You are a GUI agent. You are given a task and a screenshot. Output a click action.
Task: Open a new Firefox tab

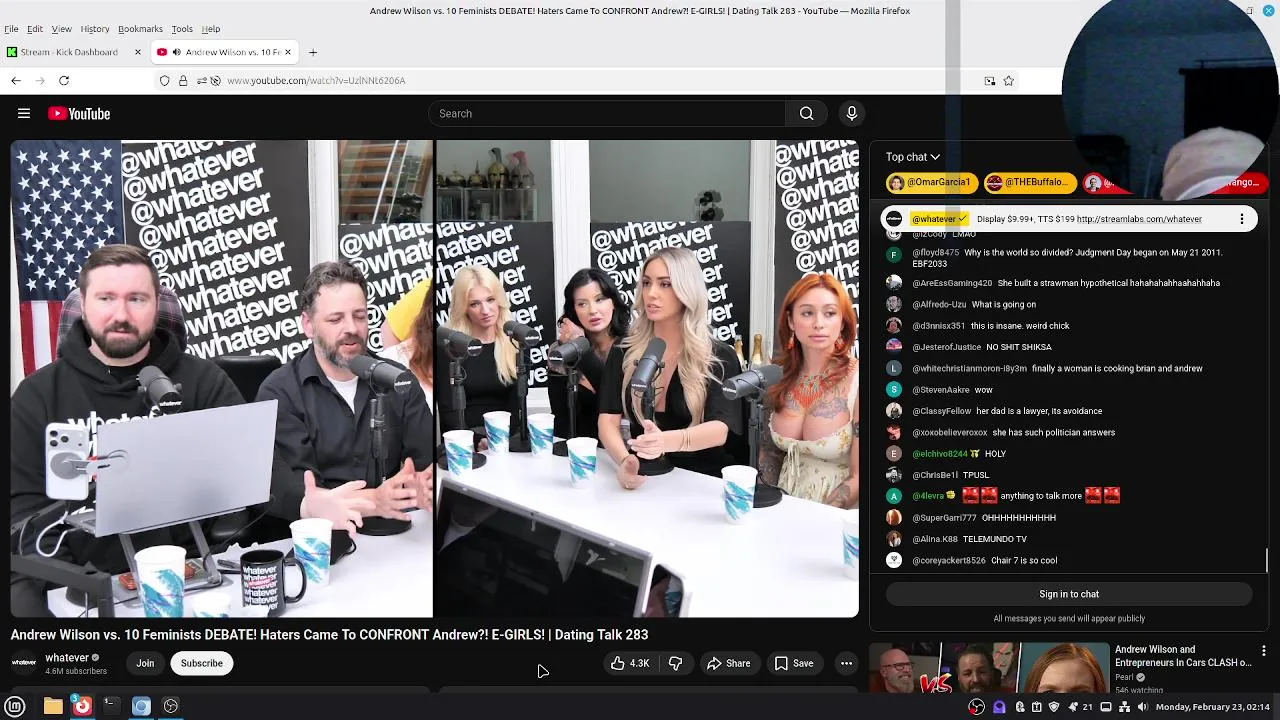point(313,52)
